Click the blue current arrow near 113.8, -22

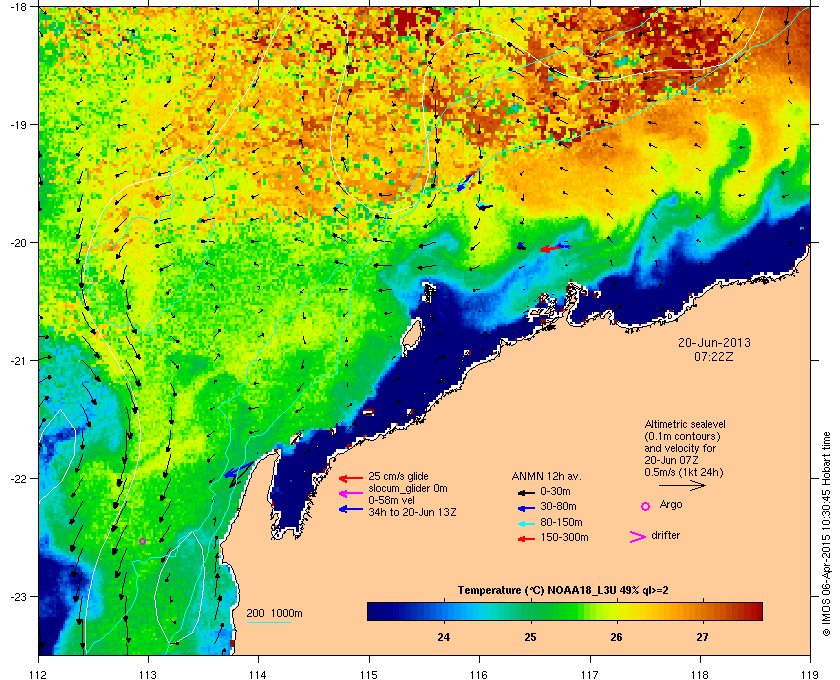pyautogui.click(x=238, y=470)
